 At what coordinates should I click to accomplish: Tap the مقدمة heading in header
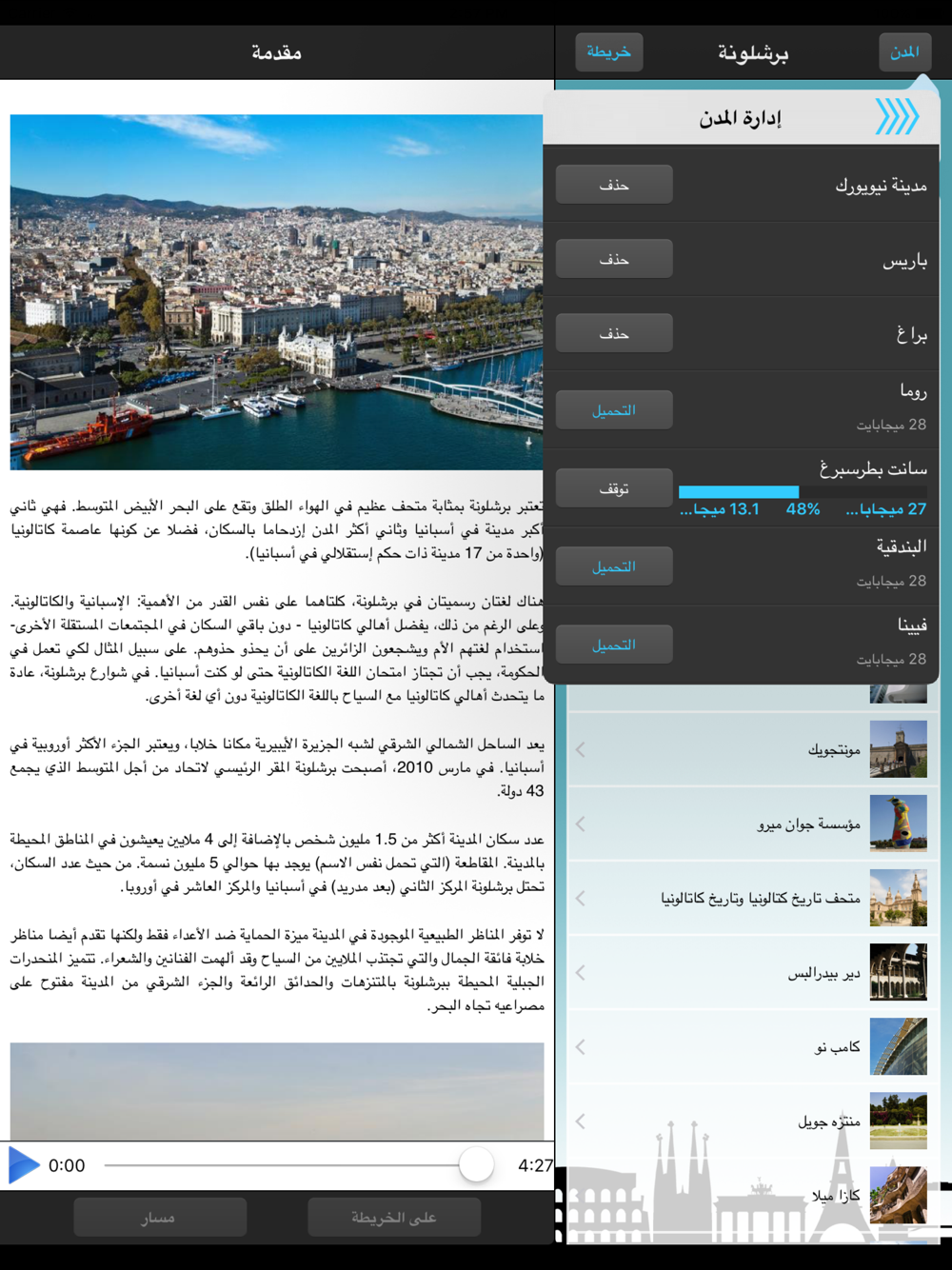point(277,52)
